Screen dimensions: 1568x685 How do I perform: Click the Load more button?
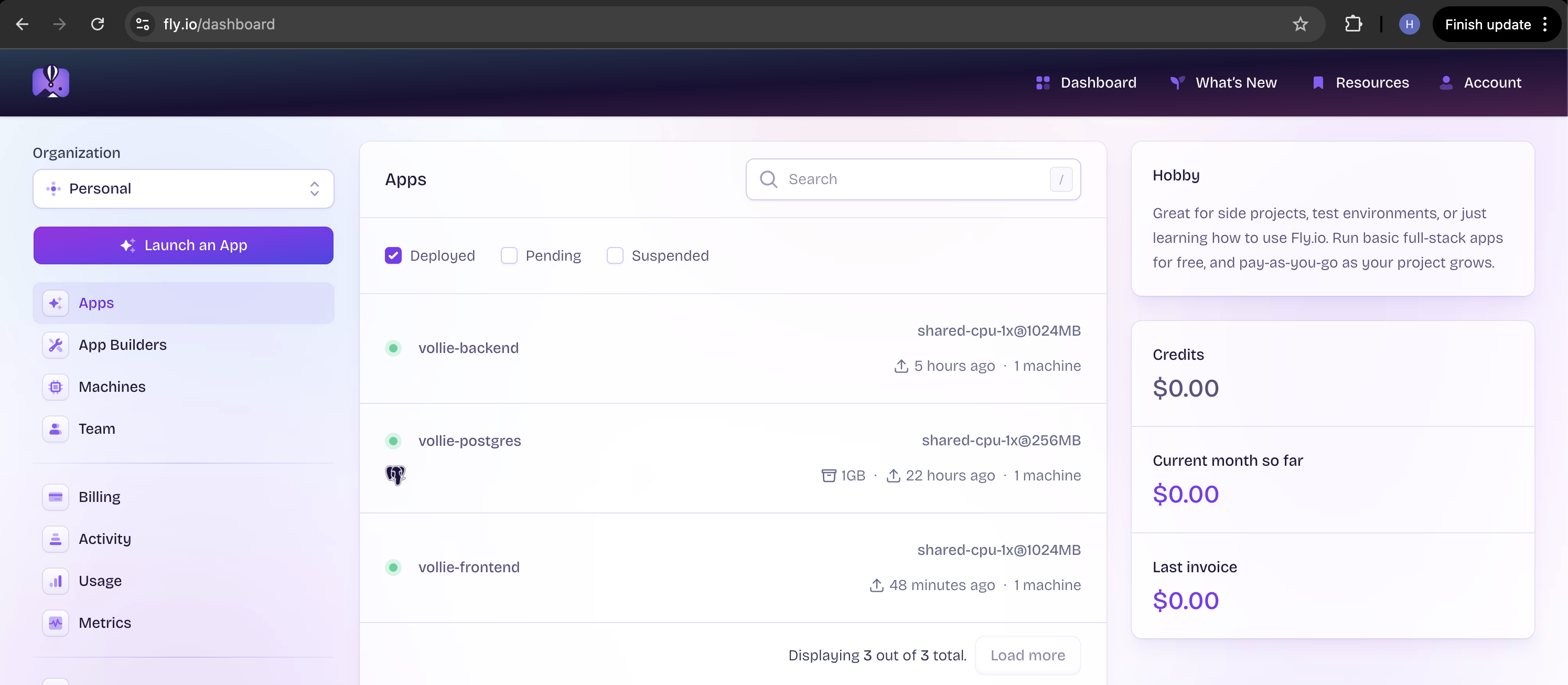tap(1027, 655)
